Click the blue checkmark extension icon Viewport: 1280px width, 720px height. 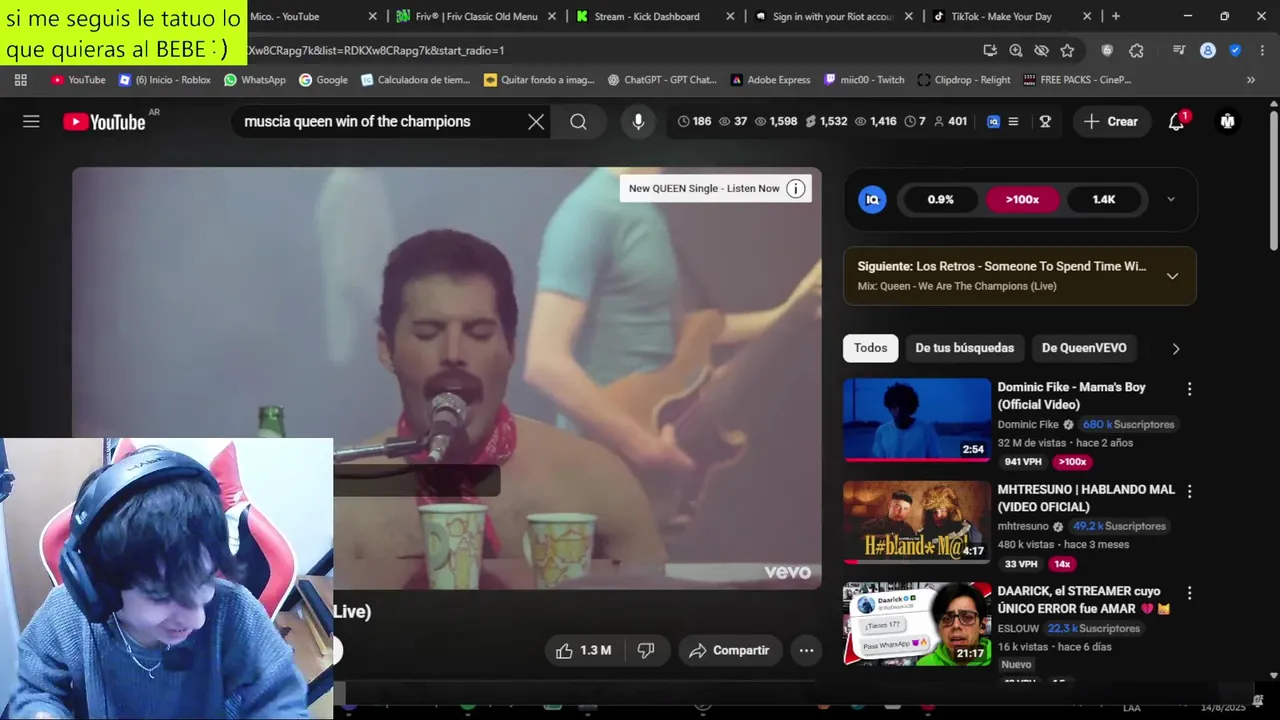[1235, 51]
